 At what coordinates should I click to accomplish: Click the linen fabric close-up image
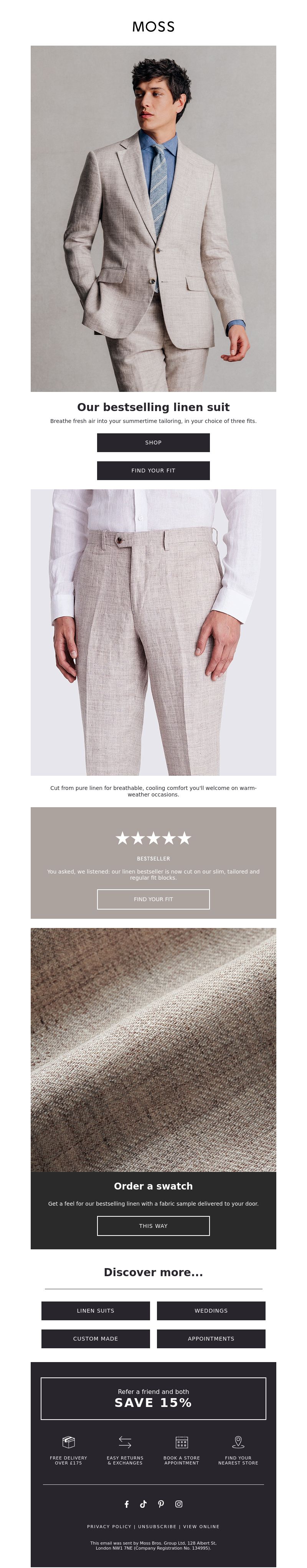[x=153, y=1050]
